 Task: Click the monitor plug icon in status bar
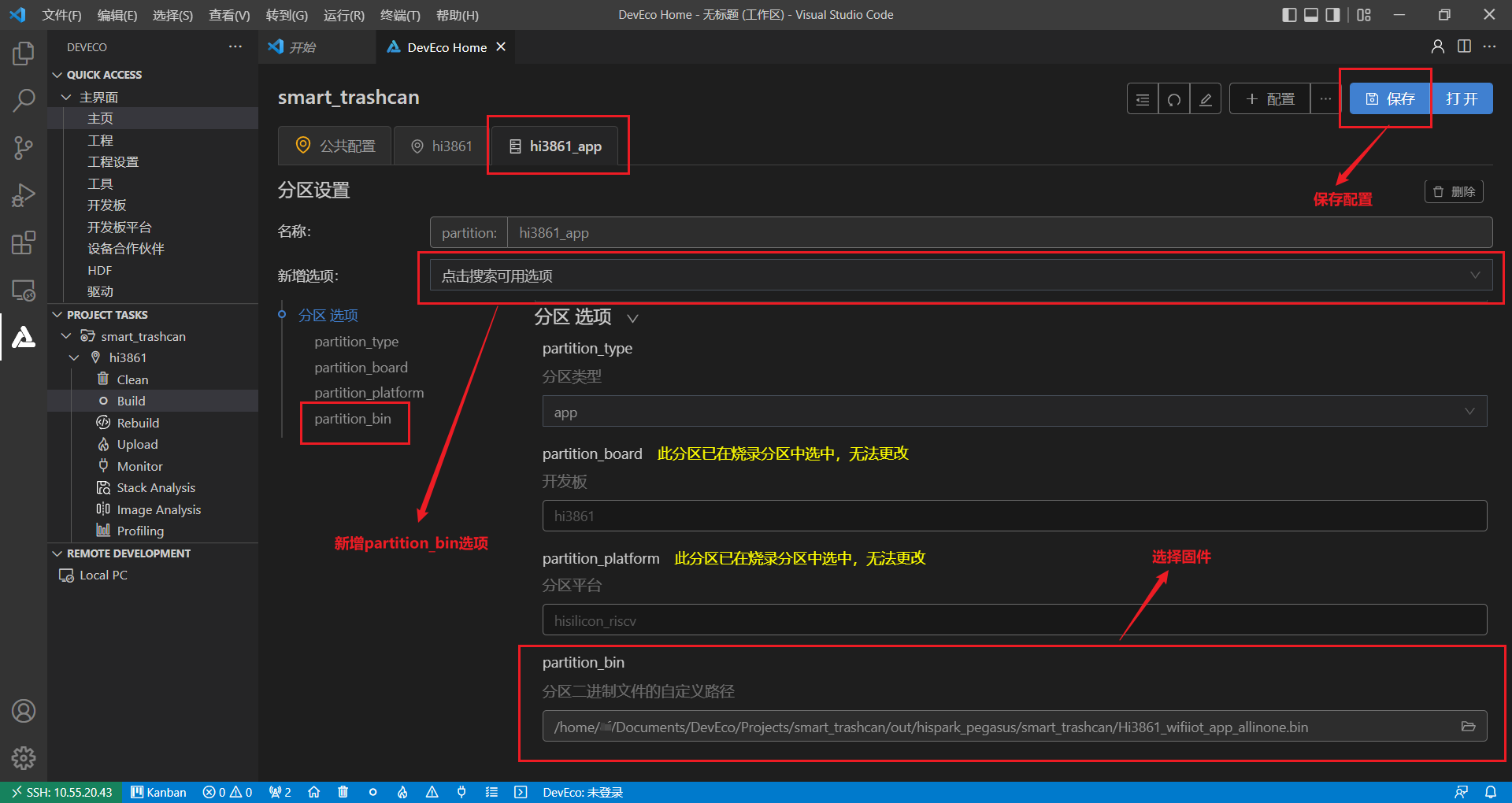[x=461, y=792]
